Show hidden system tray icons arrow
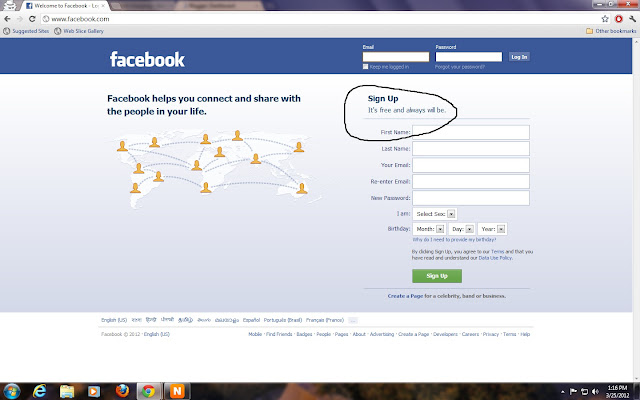The width and height of the screenshot is (640, 400). point(563,392)
